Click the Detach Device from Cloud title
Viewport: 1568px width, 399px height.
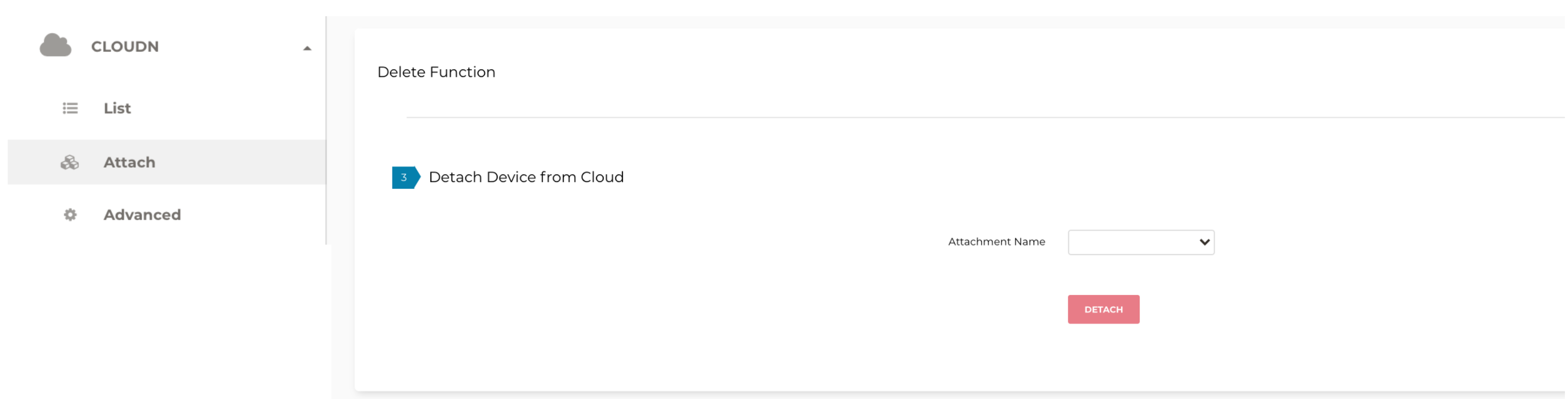point(526,177)
